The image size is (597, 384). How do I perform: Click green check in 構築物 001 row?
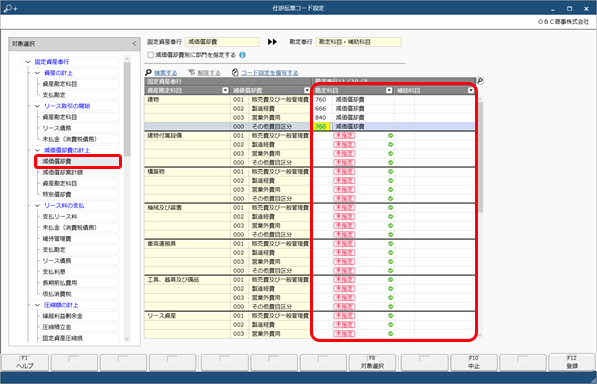pos(390,172)
